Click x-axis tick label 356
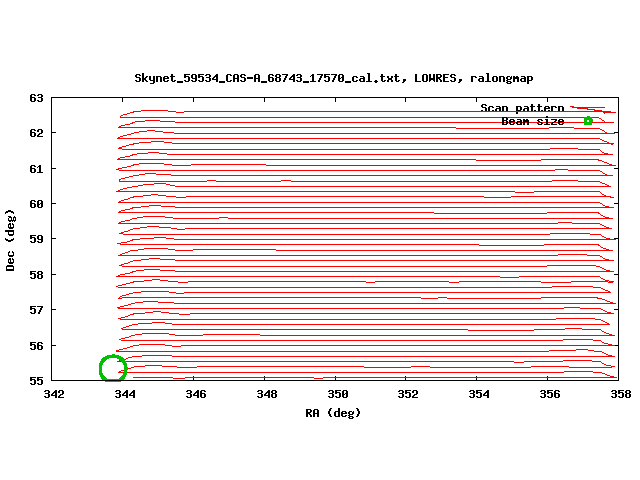The height and width of the screenshot is (480, 640). tap(550, 394)
